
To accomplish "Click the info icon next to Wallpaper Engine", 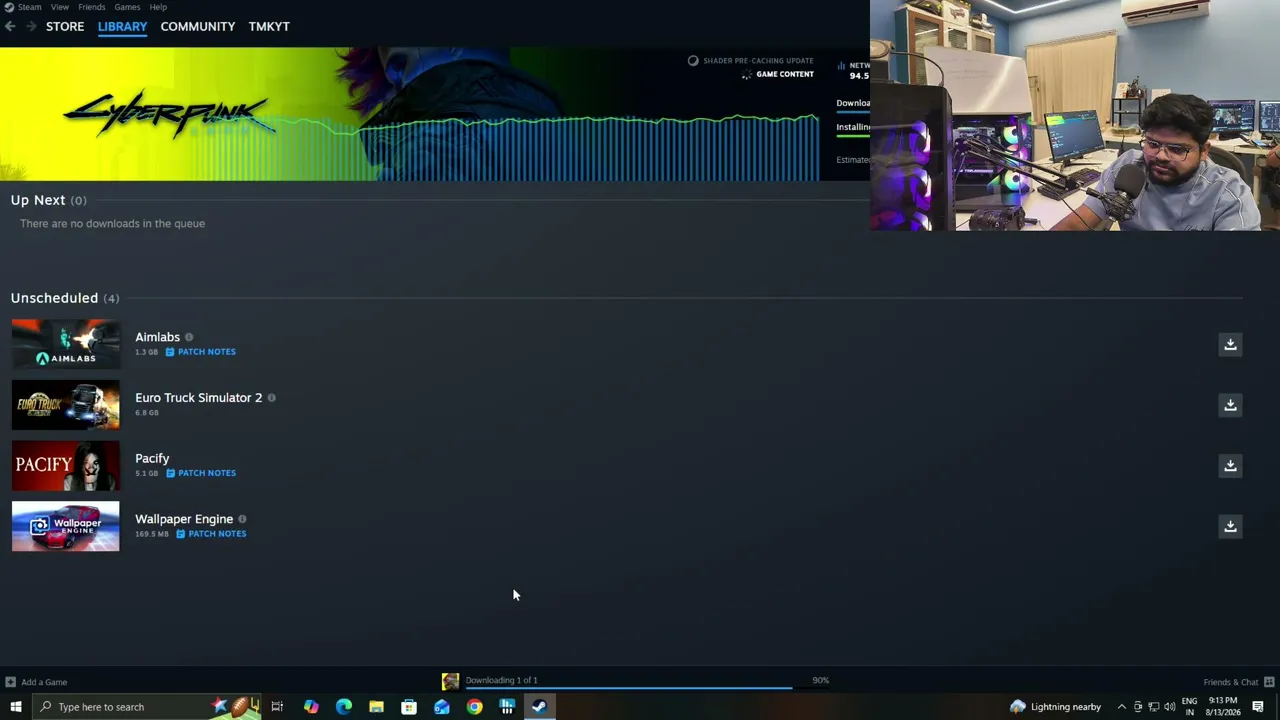I will point(242,519).
